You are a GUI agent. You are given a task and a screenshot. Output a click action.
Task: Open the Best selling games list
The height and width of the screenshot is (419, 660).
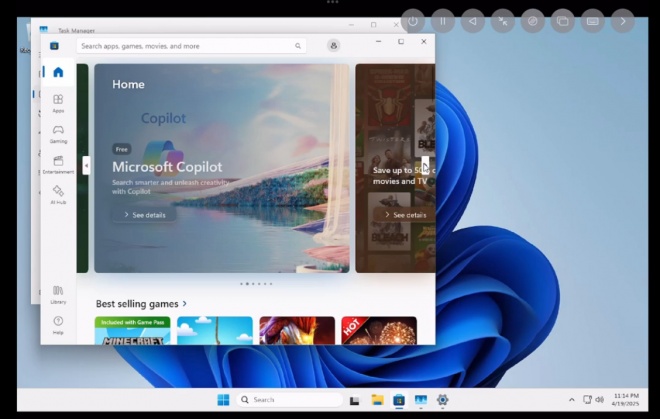point(141,304)
